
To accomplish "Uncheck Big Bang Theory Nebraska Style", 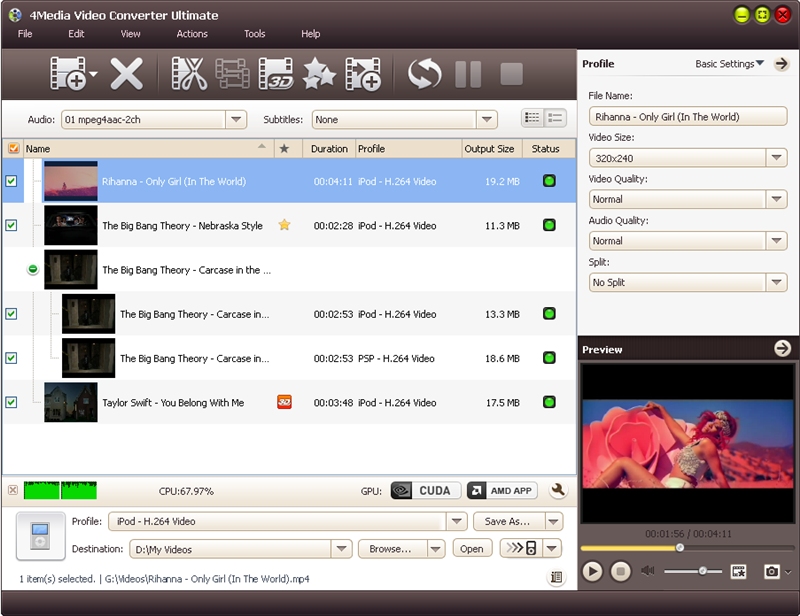I will [12, 226].
